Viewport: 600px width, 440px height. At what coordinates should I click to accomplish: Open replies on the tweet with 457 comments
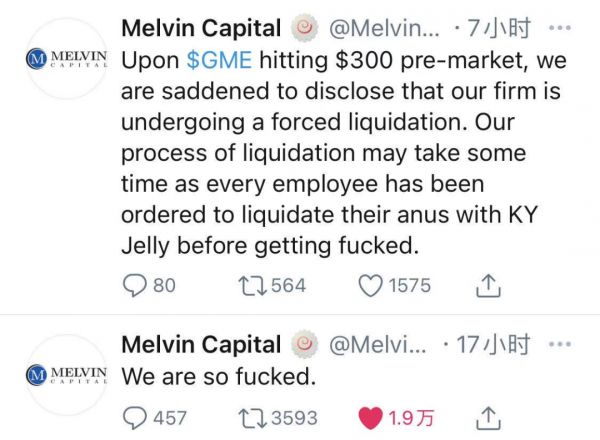(x=135, y=417)
